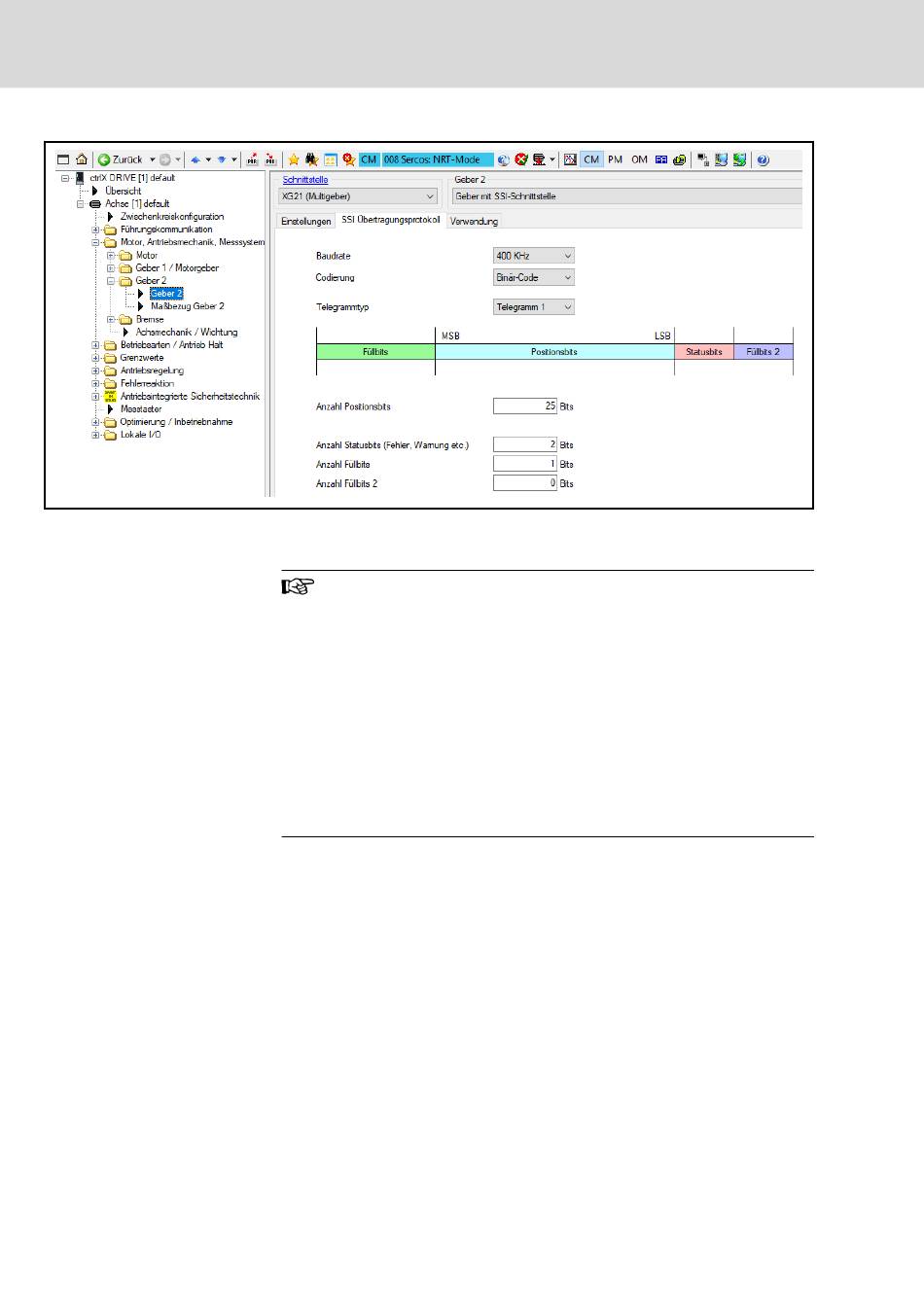Click the LSB label above Positionsbits
Image resolution: width=924 pixels, height=1307 pixels.
662,336
